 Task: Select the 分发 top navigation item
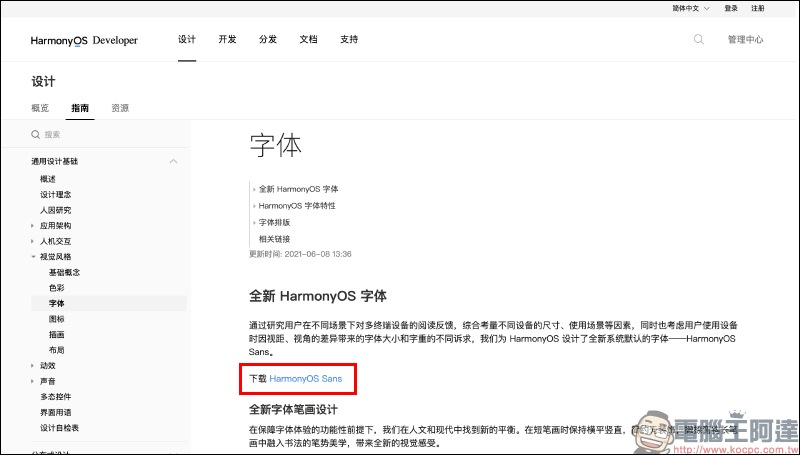(268, 40)
